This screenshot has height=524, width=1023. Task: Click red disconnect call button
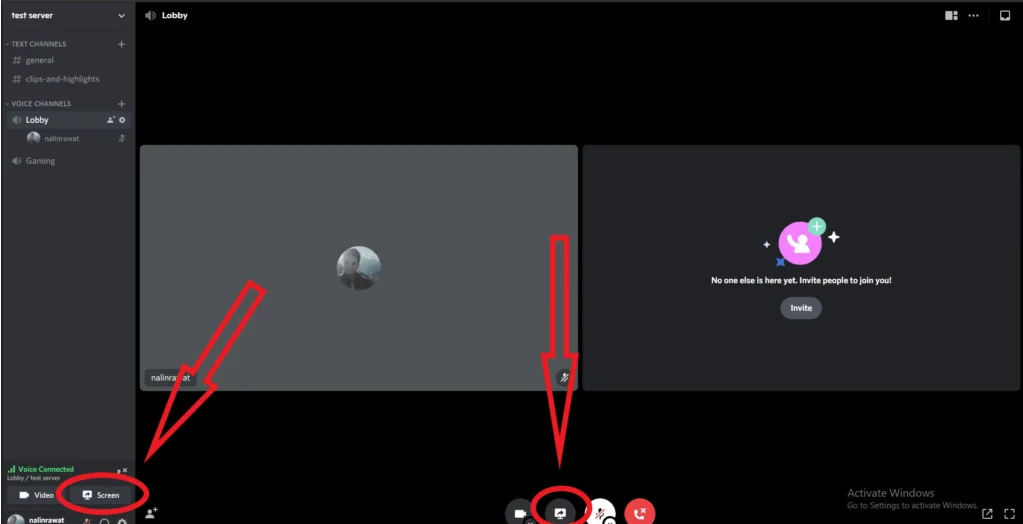[640, 513]
